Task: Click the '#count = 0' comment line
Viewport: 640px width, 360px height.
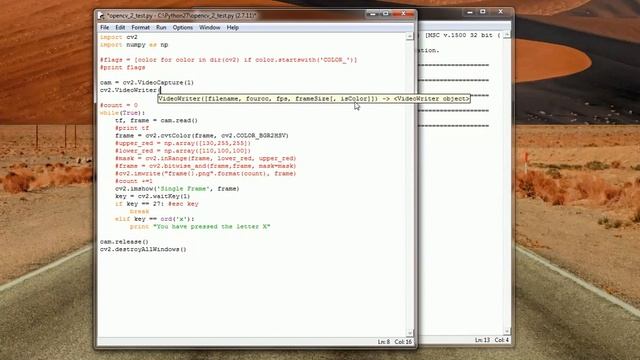Action: click(119, 105)
